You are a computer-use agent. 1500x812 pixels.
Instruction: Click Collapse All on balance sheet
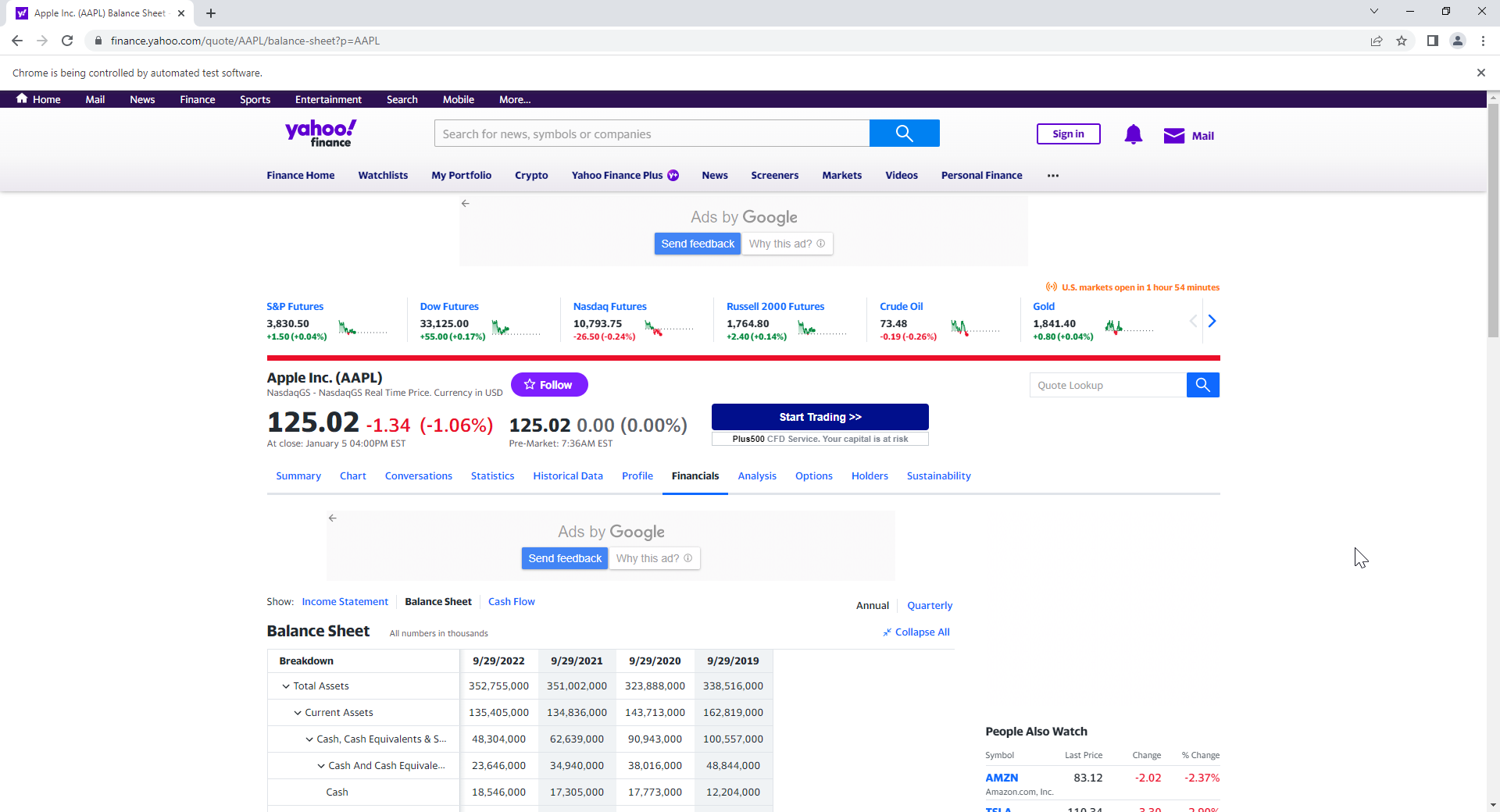(x=916, y=632)
